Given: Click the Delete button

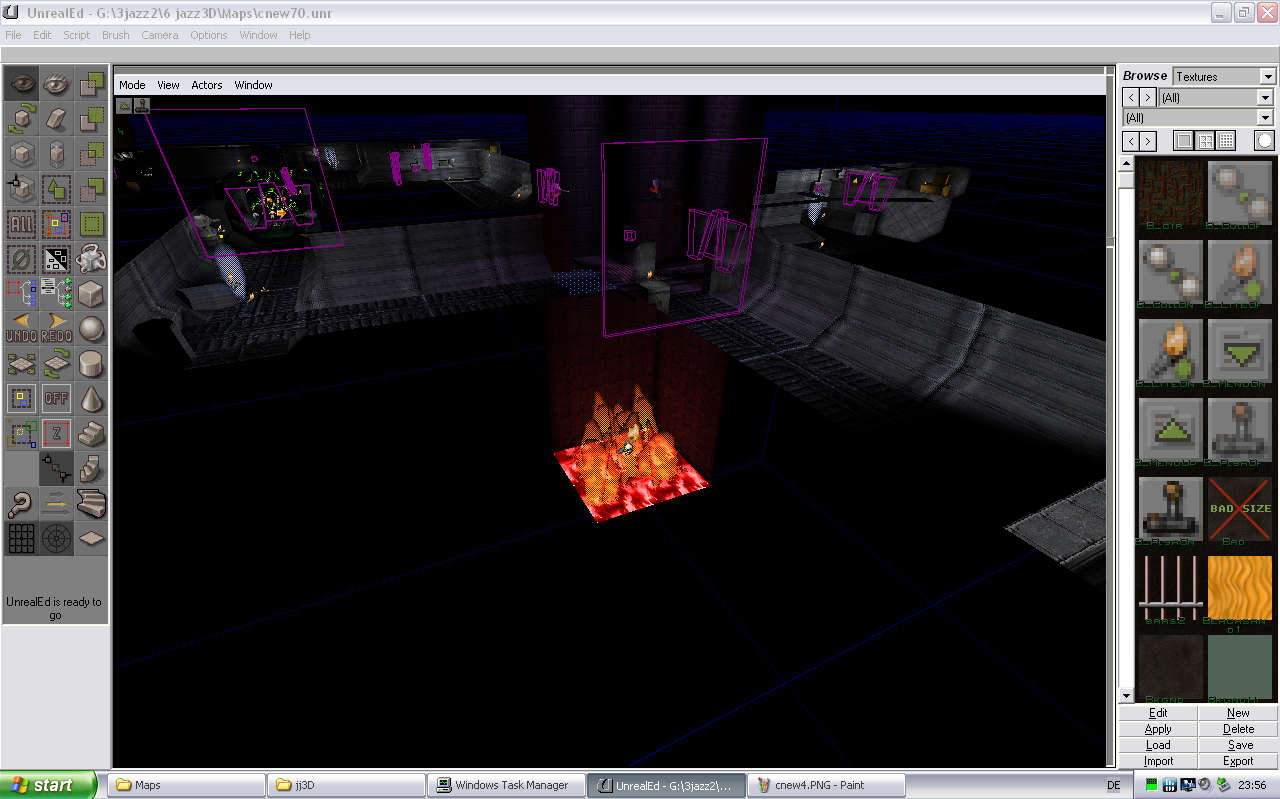Looking at the screenshot, I should click(x=1238, y=729).
